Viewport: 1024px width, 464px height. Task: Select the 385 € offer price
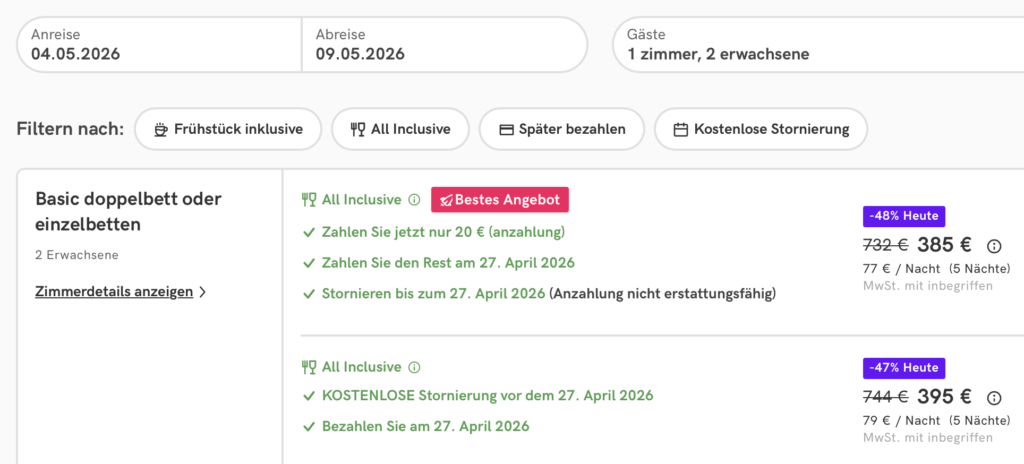tap(945, 245)
